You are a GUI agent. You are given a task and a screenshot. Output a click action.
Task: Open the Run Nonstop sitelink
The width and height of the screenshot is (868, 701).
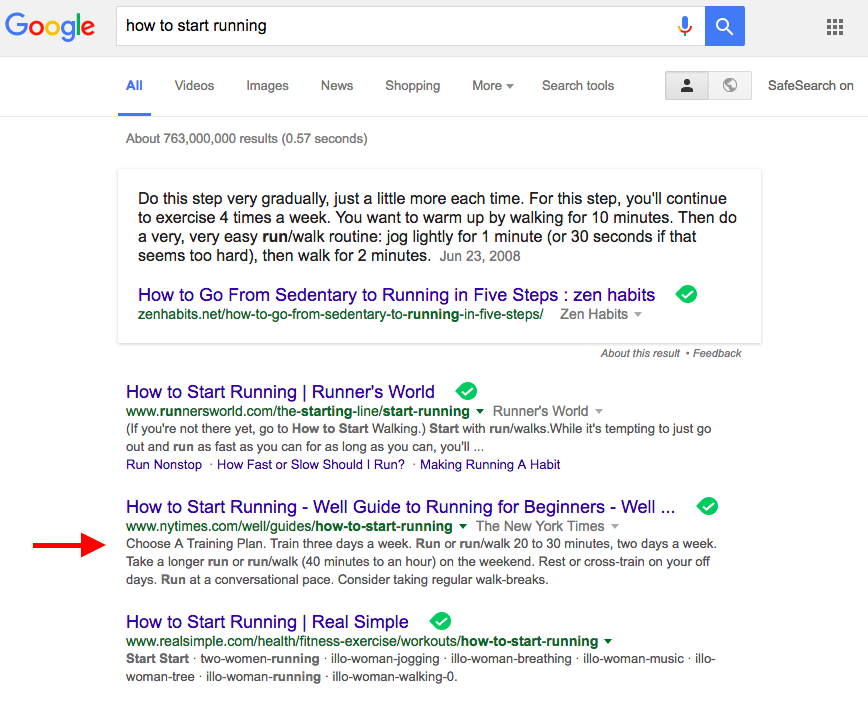164,465
